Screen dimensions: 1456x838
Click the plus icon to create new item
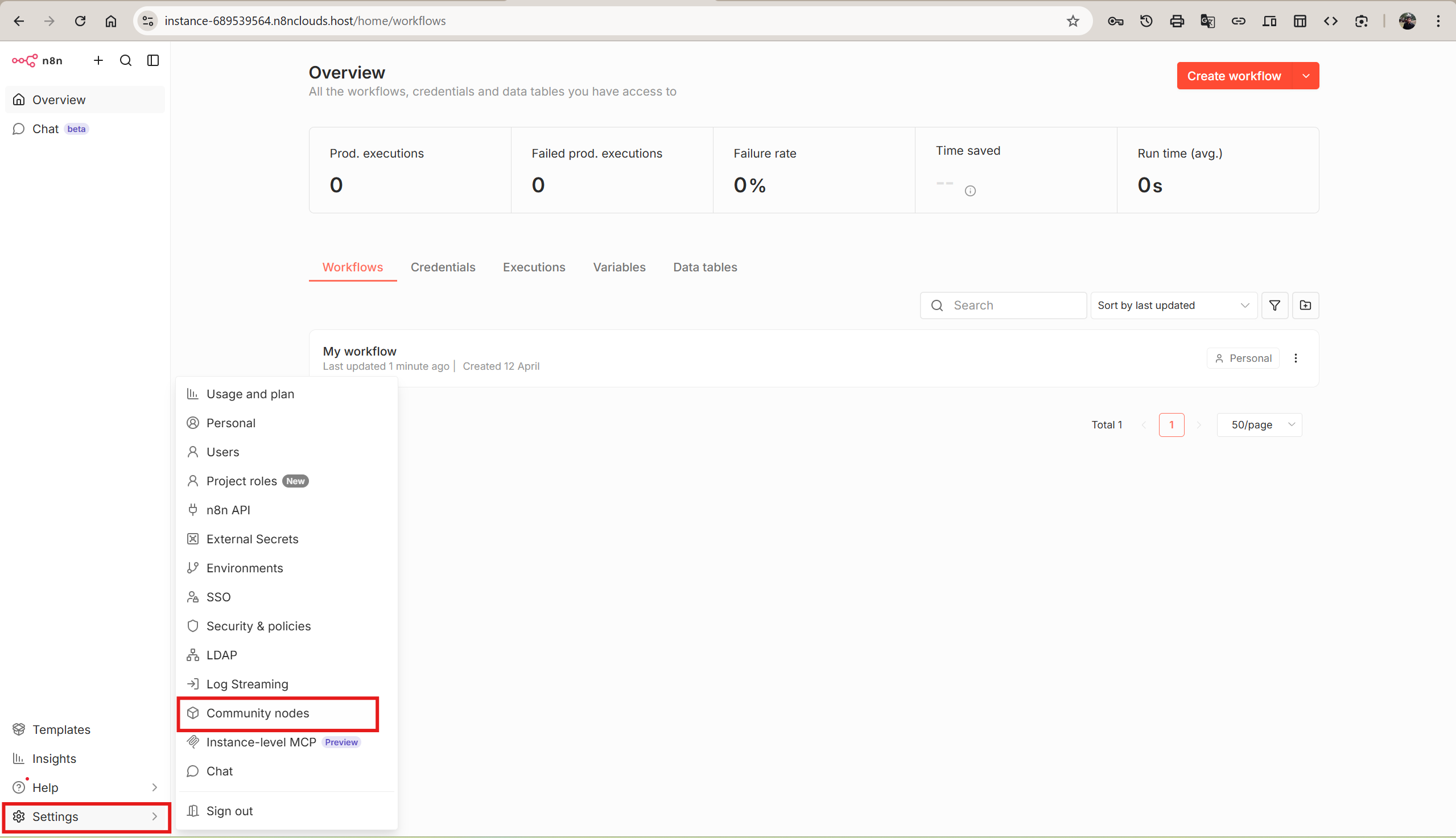(x=98, y=60)
